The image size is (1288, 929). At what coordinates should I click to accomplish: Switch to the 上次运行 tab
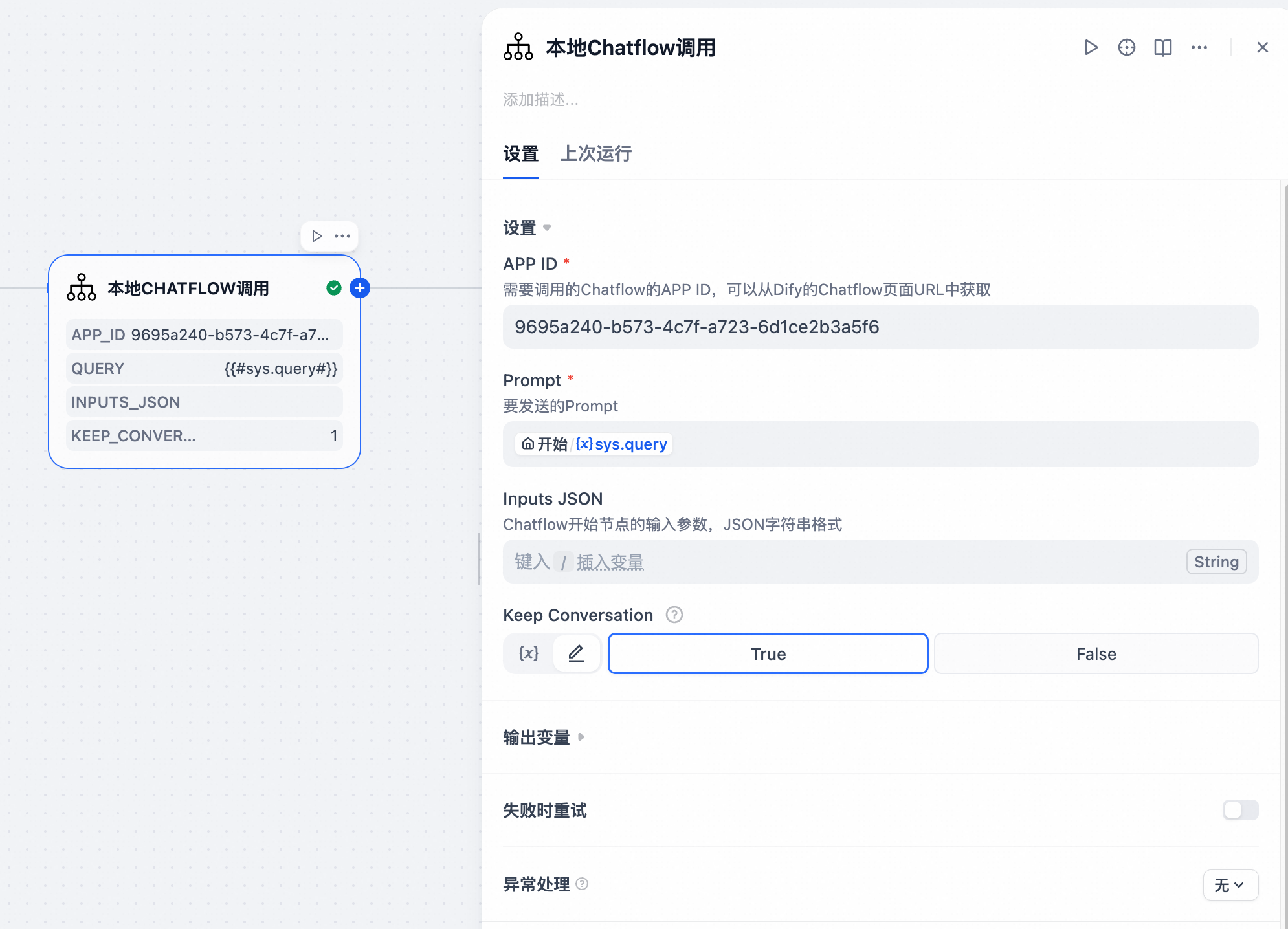pyautogui.click(x=595, y=154)
